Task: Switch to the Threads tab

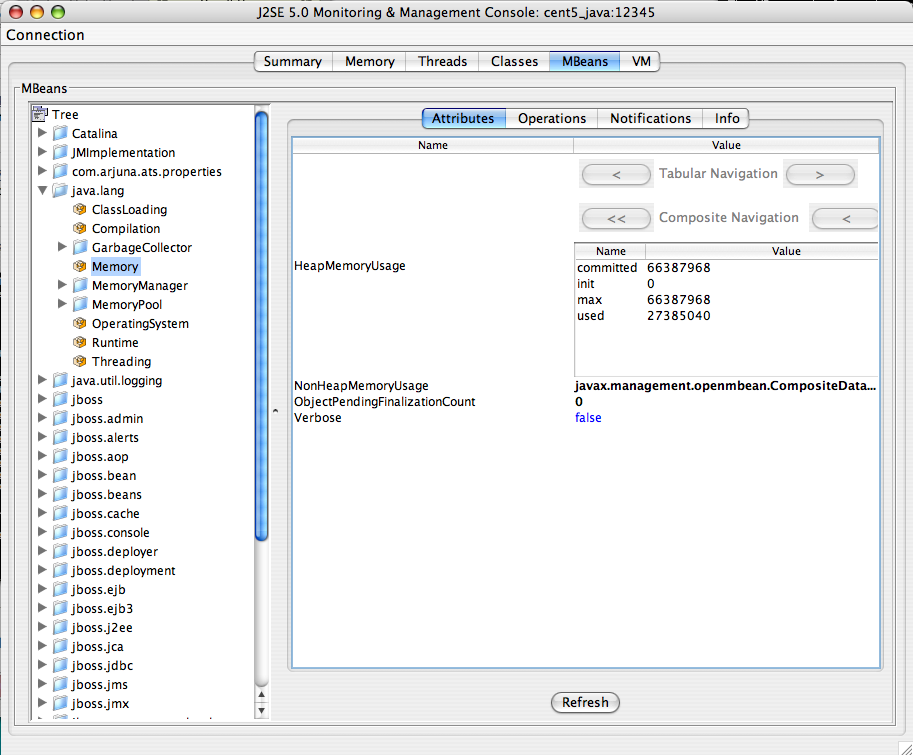Action: pyautogui.click(x=443, y=61)
